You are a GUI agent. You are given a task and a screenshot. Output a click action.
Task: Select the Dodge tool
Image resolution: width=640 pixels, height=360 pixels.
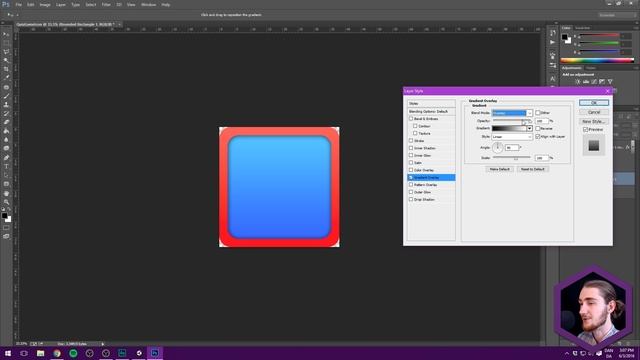click(x=6, y=148)
